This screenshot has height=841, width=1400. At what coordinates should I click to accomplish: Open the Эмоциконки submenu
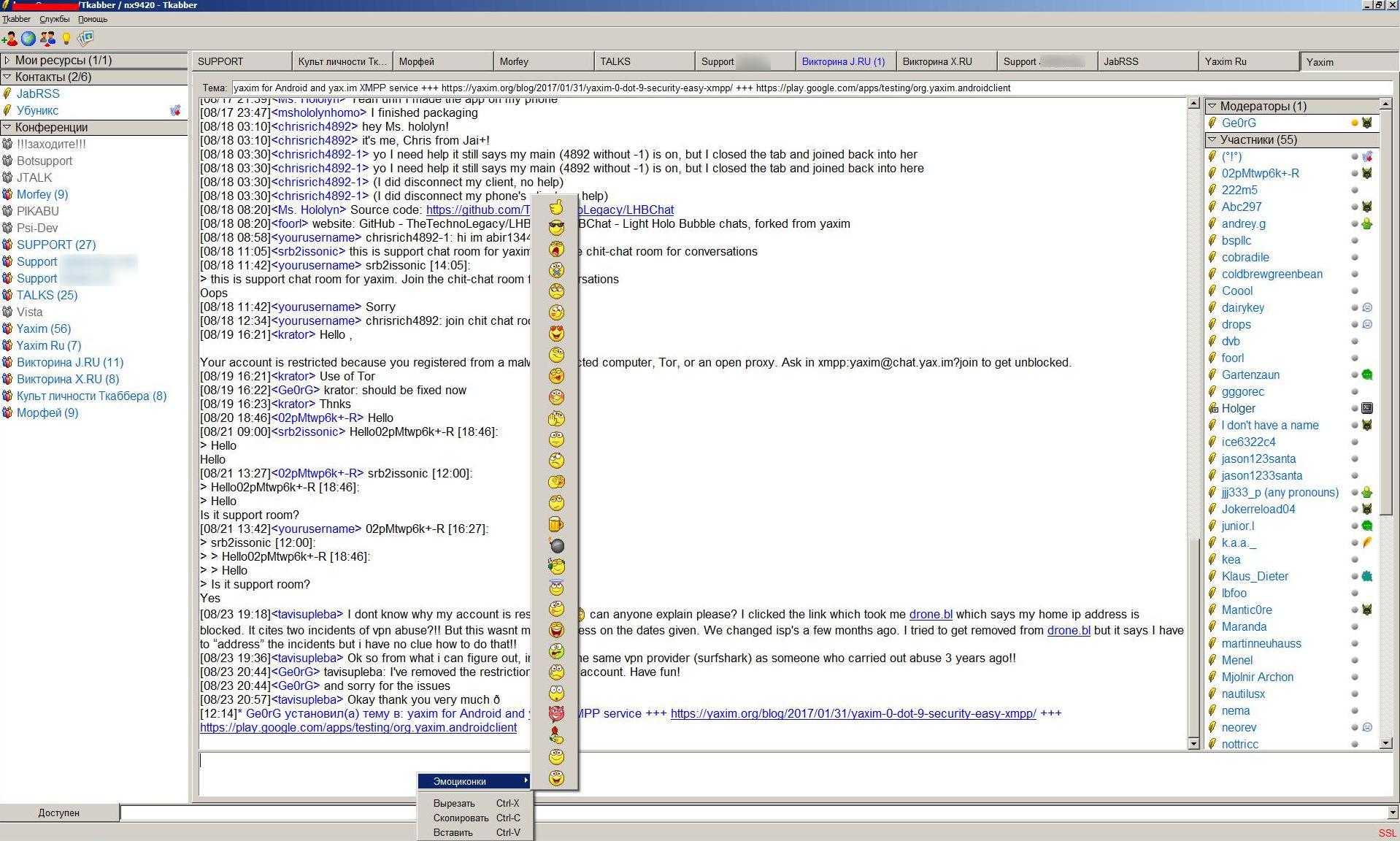474,781
